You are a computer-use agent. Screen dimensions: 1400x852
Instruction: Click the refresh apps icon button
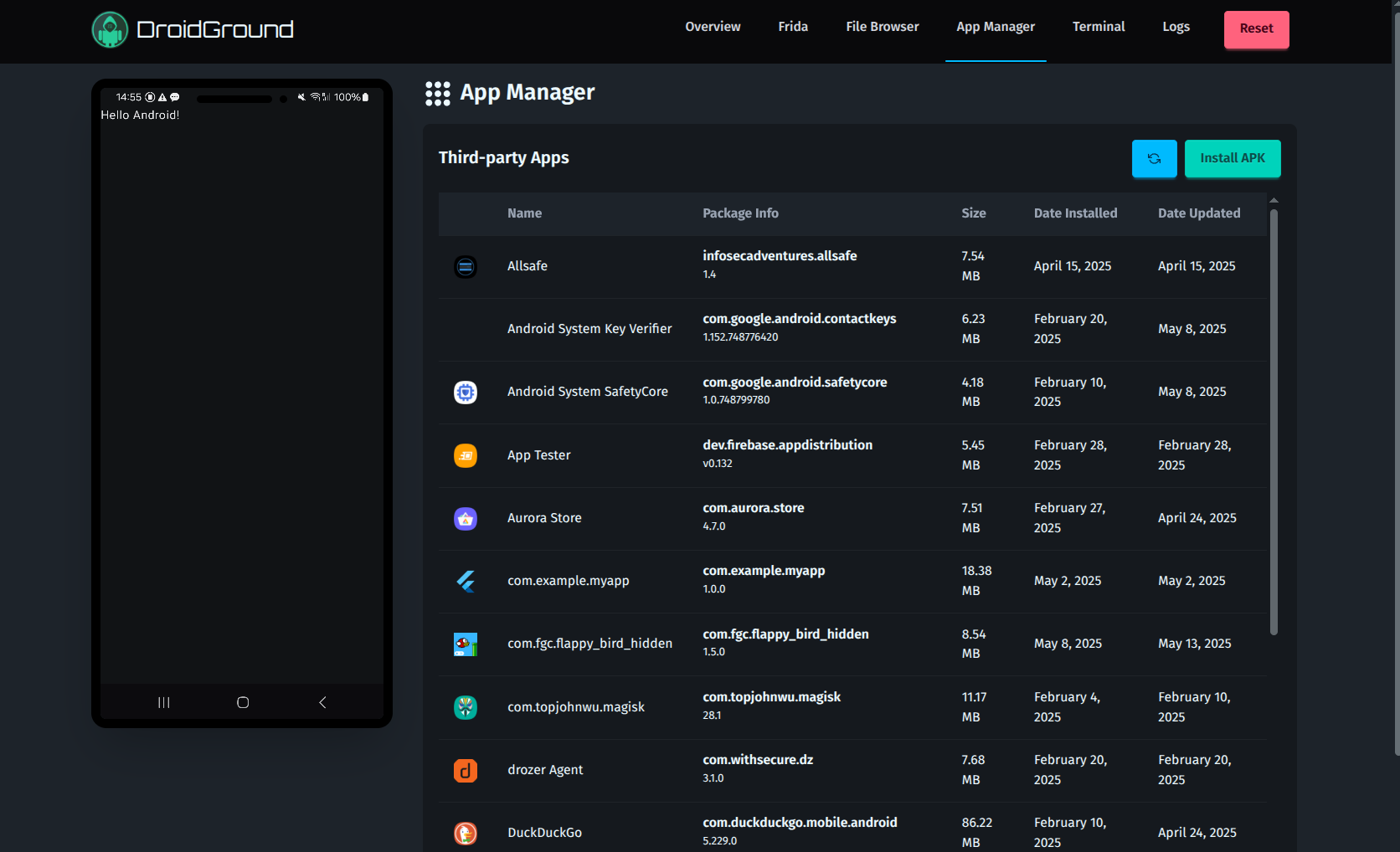click(x=1154, y=158)
